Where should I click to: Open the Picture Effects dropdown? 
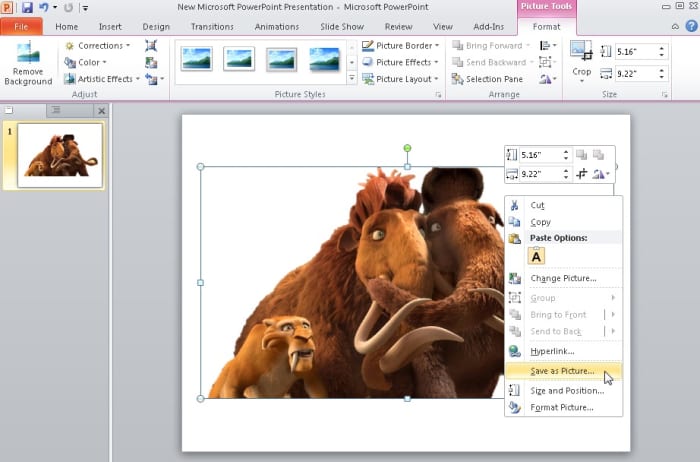click(400, 62)
